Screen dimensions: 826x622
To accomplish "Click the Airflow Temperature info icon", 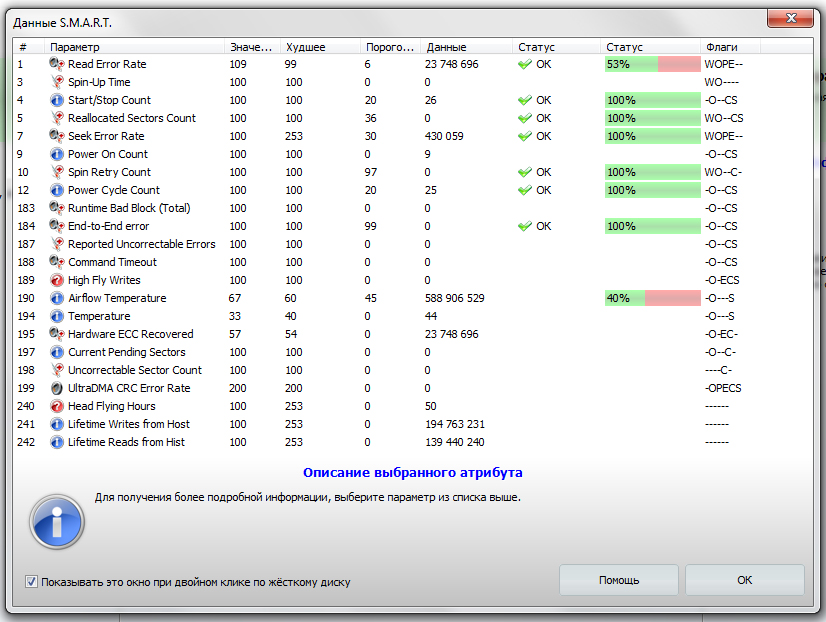I will point(57,298).
